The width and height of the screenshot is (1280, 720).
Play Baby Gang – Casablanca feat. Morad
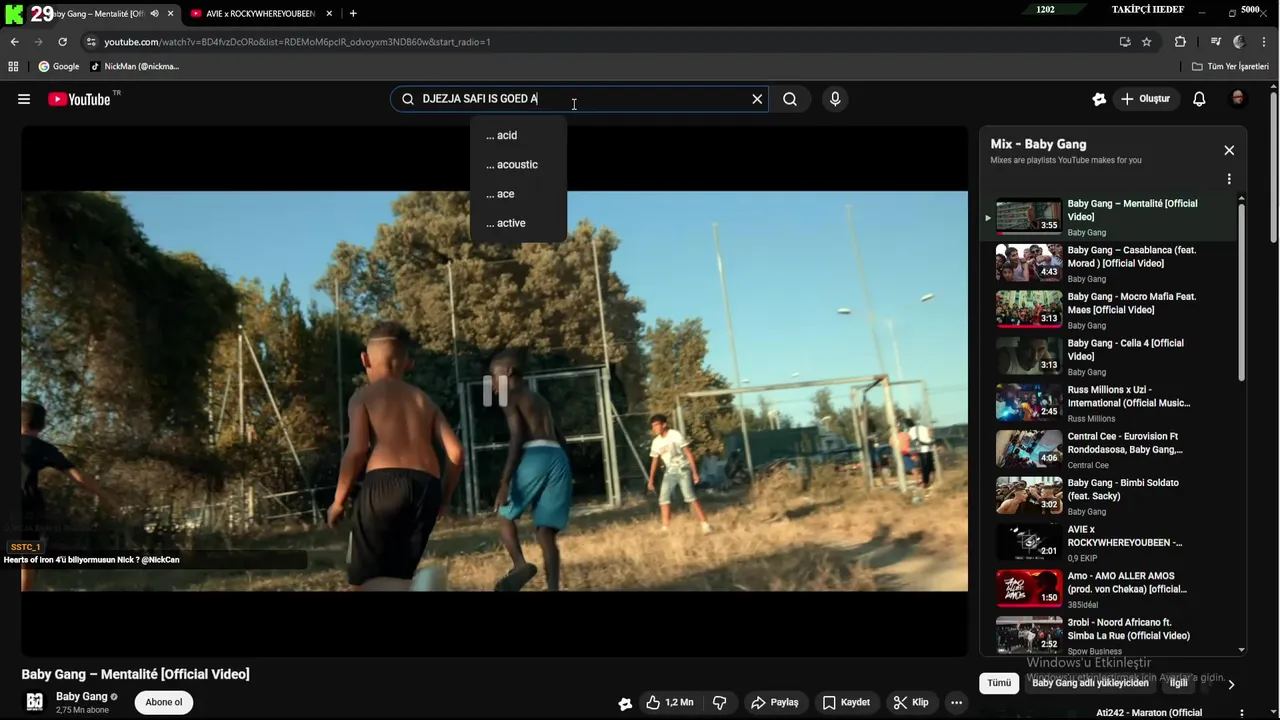[1108, 263]
